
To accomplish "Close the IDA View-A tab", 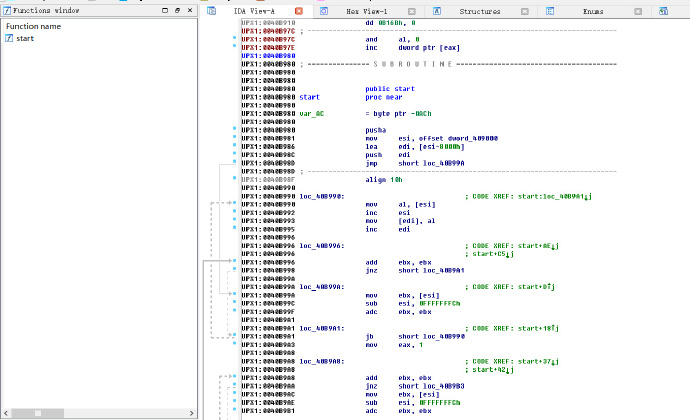I will click(x=297, y=10).
